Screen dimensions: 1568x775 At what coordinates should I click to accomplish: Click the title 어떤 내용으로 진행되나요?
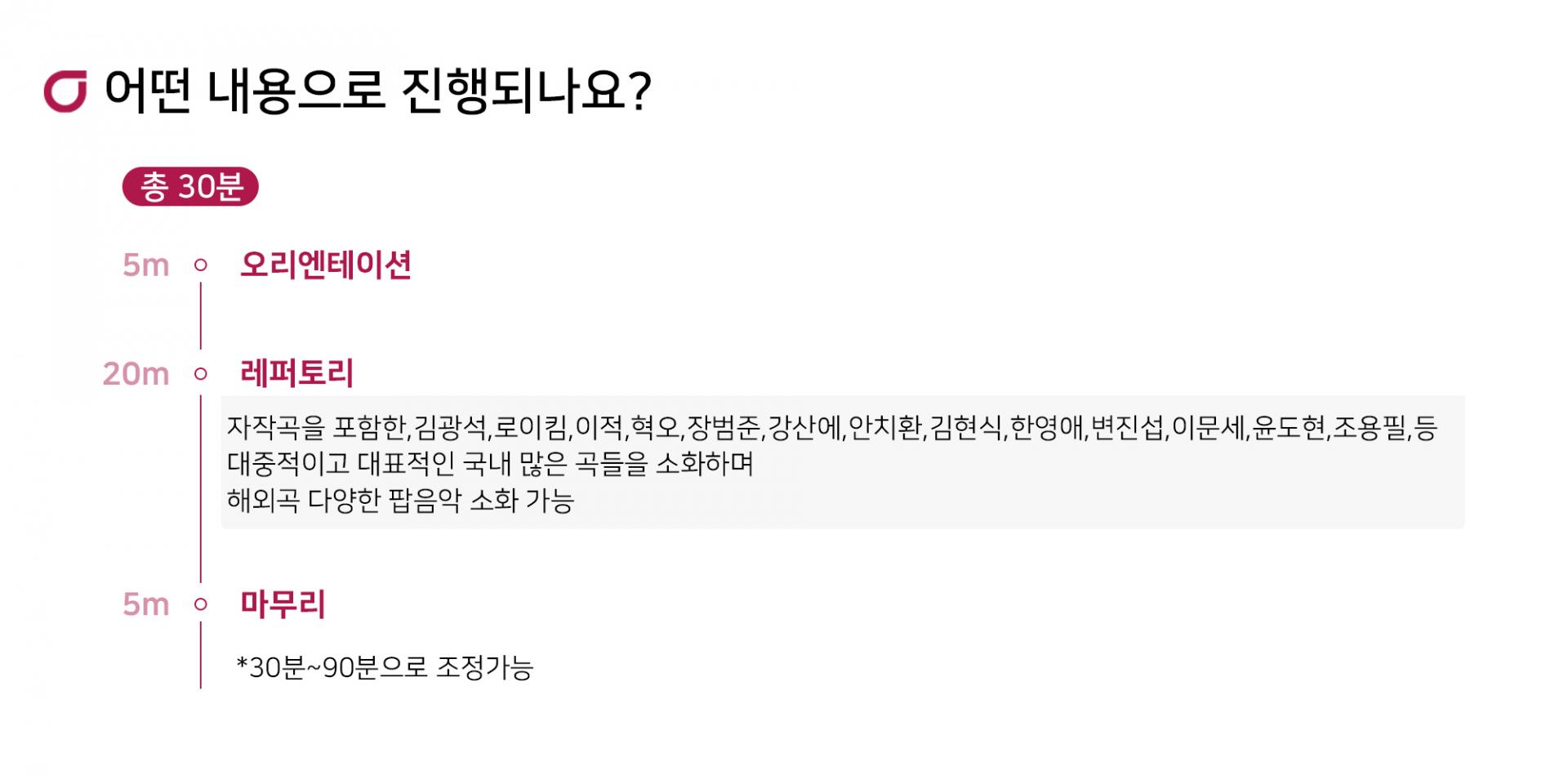pyautogui.click(x=377, y=91)
